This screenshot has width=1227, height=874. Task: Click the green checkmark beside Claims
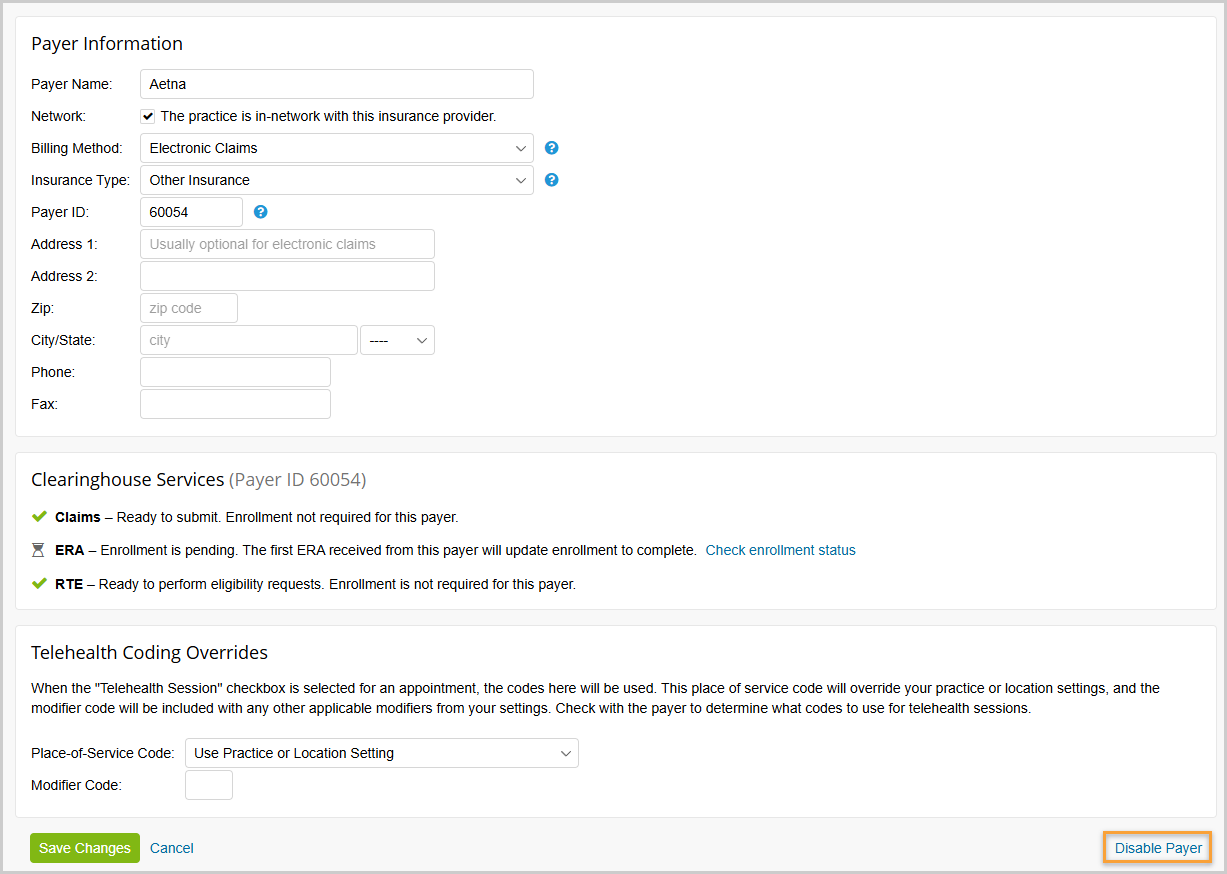[39, 517]
